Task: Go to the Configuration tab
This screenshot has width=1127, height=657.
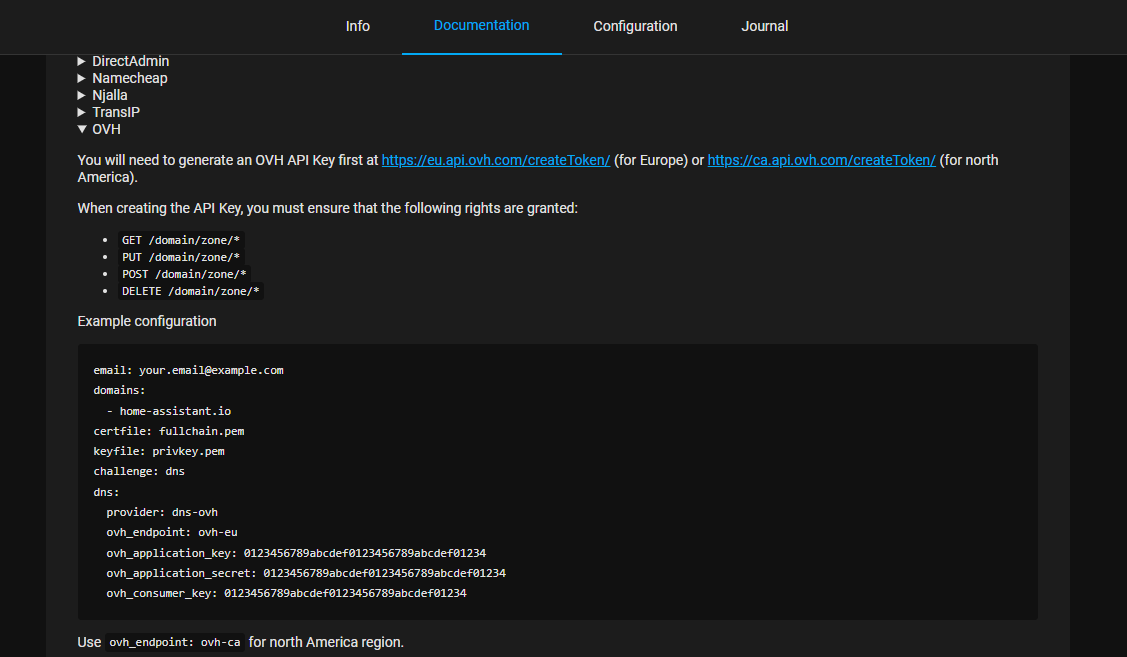Action: [x=635, y=26]
